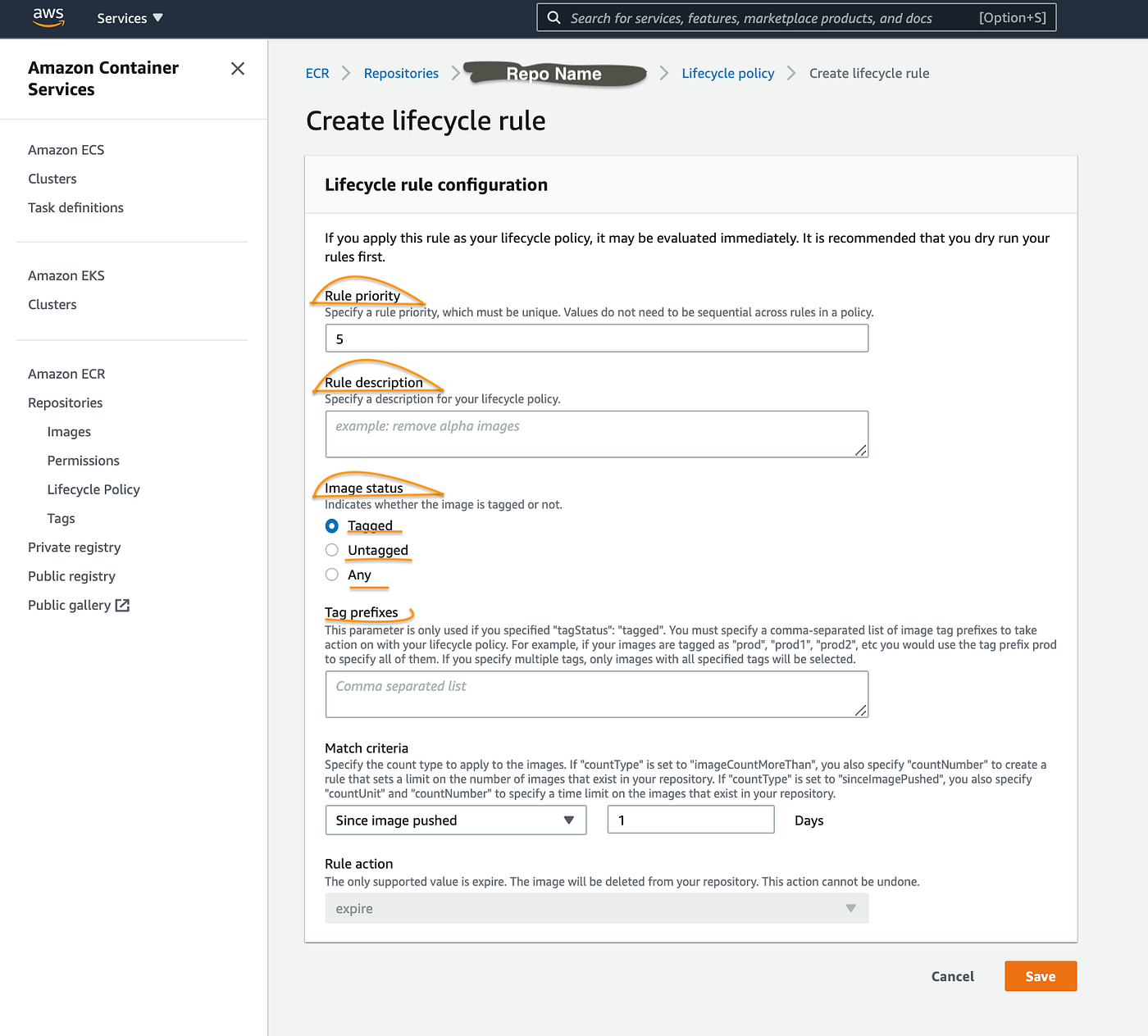Switch to the Images section

(x=69, y=431)
